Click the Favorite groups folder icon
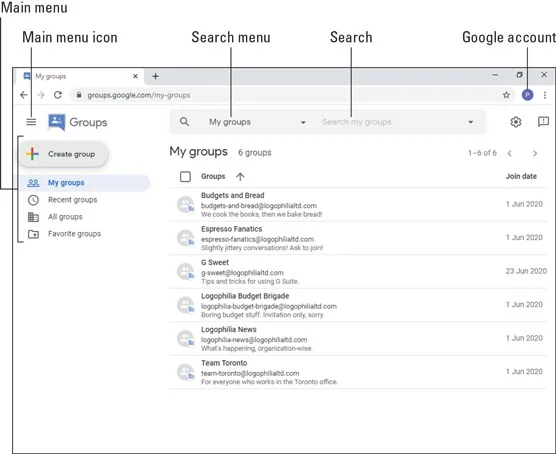Screen dimensions: 556x454 [33, 234]
